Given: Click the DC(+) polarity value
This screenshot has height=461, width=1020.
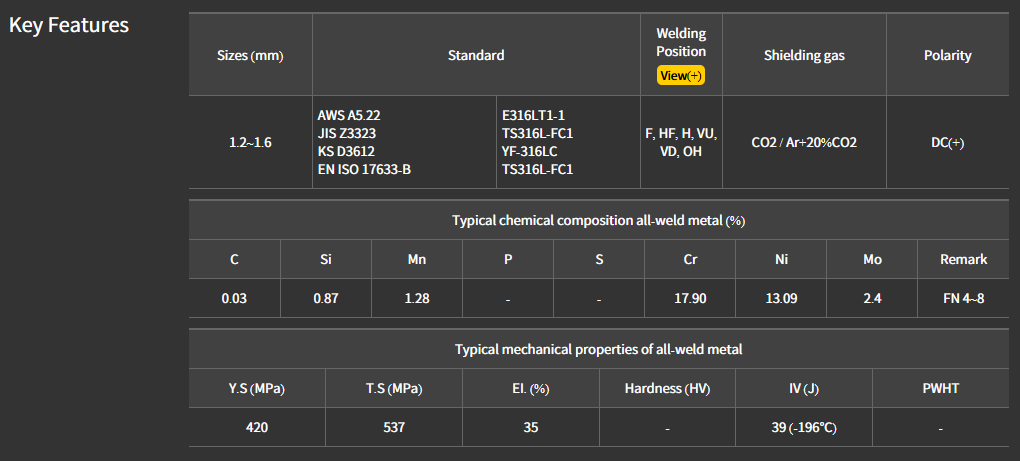Looking at the screenshot, I should click(x=947, y=142).
